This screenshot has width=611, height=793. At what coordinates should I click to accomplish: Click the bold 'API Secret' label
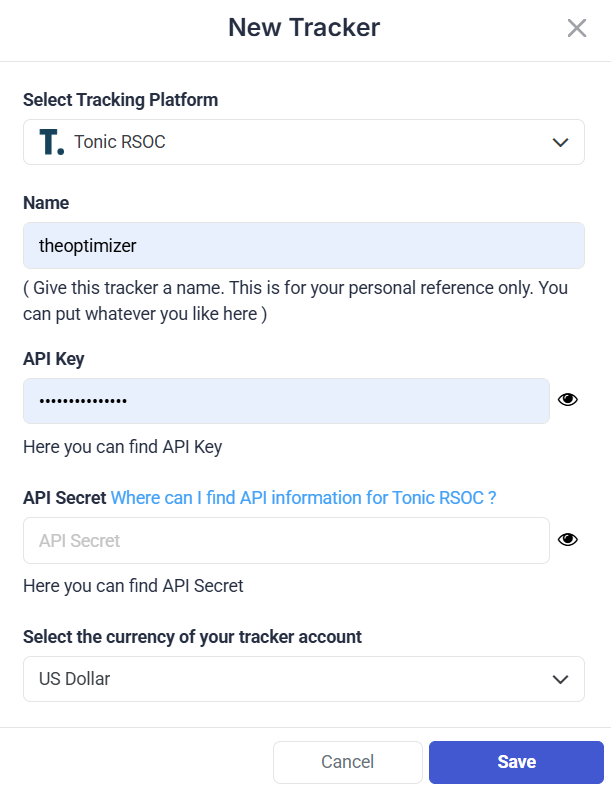[65, 498]
